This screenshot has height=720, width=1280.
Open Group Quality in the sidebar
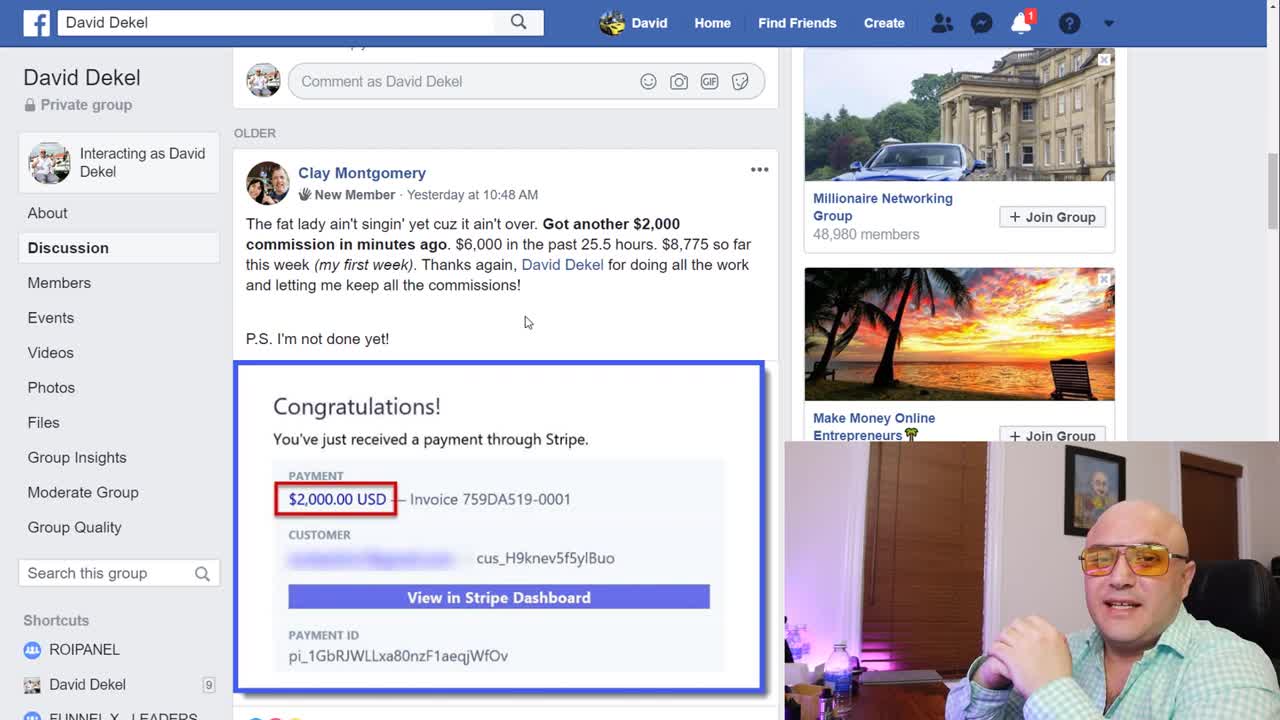click(74, 528)
